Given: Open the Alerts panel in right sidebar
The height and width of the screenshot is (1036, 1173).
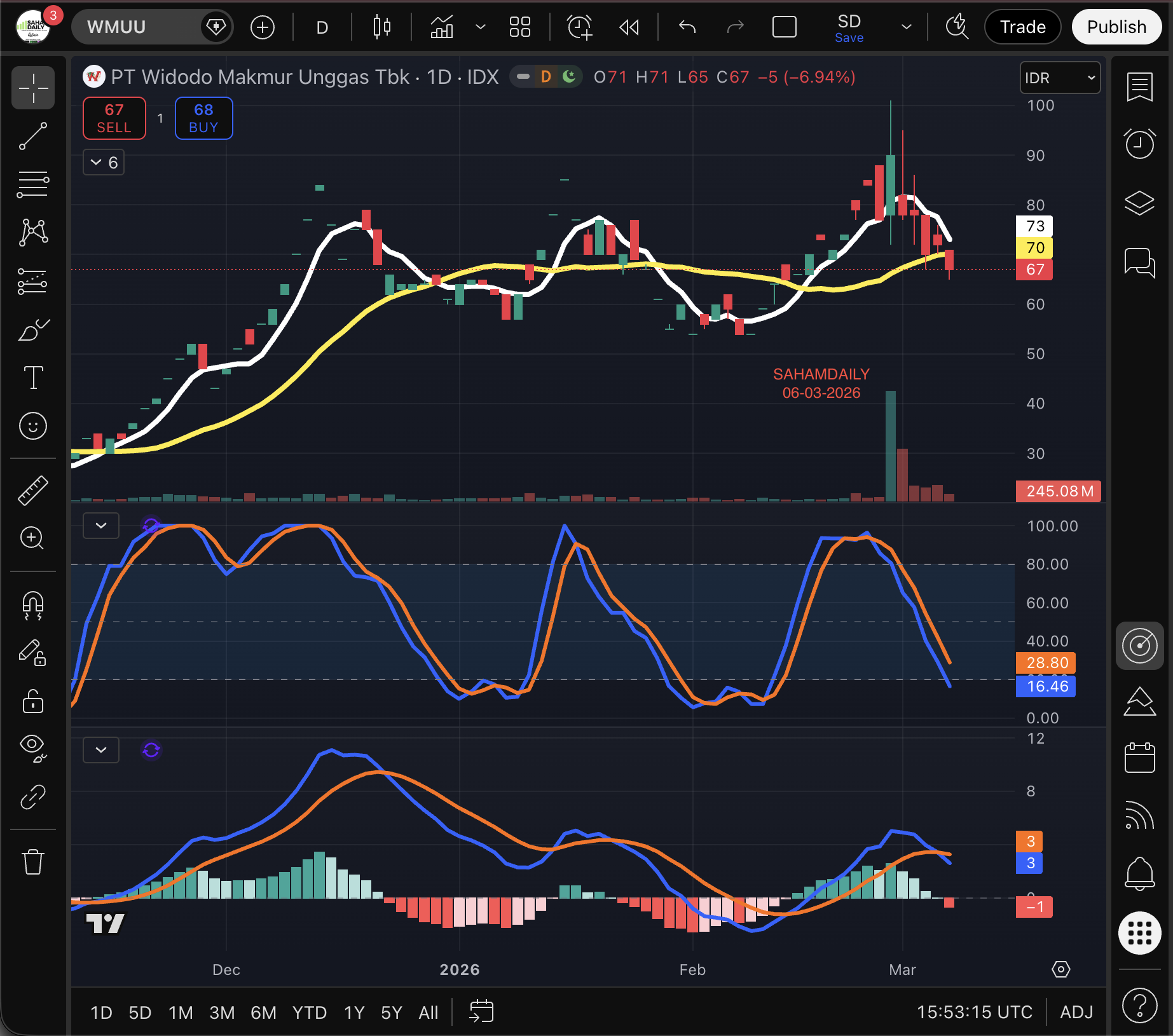Looking at the screenshot, I should click(1139, 144).
